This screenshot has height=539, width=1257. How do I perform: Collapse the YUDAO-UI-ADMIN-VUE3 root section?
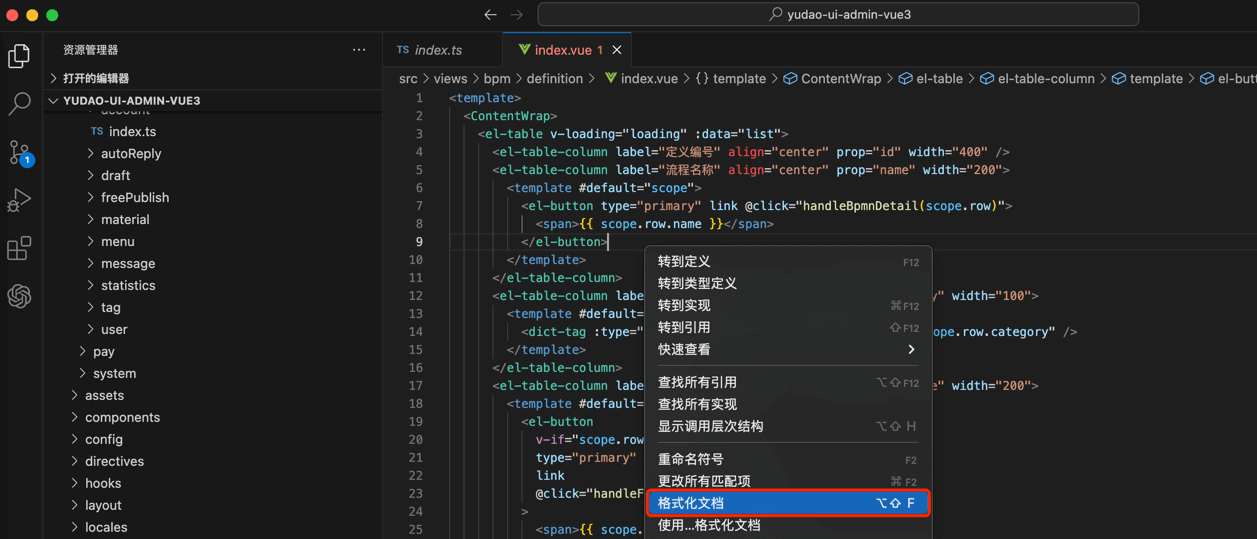54,101
